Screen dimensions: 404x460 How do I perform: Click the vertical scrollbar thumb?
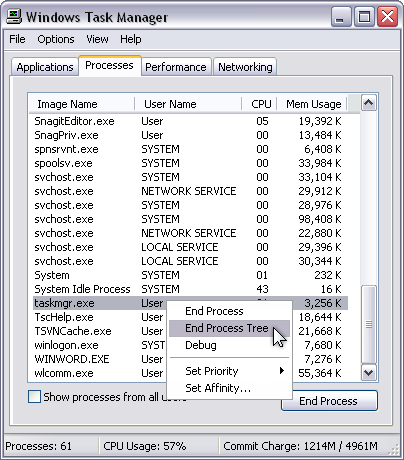coord(369,324)
